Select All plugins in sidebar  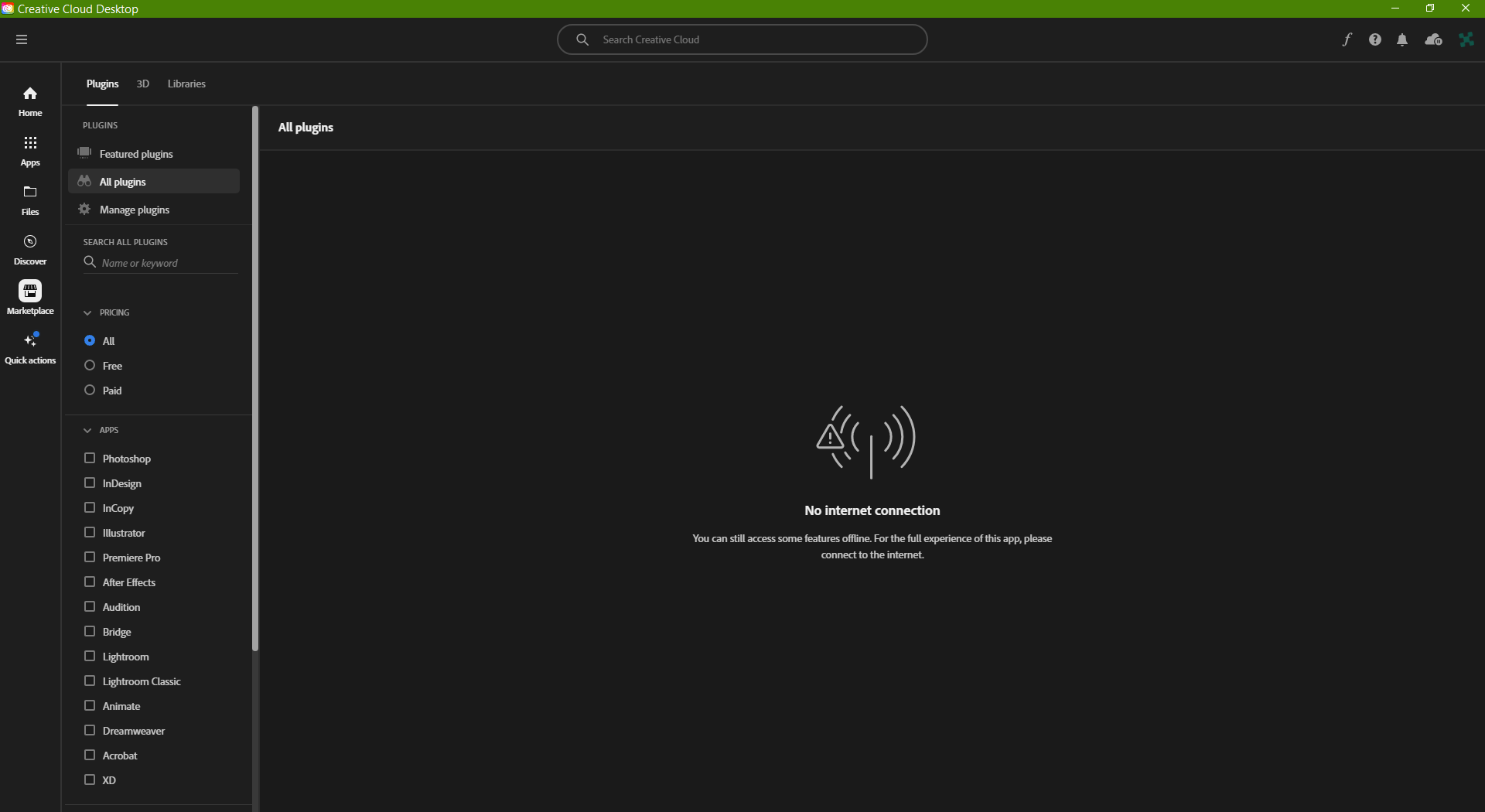[154, 181]
